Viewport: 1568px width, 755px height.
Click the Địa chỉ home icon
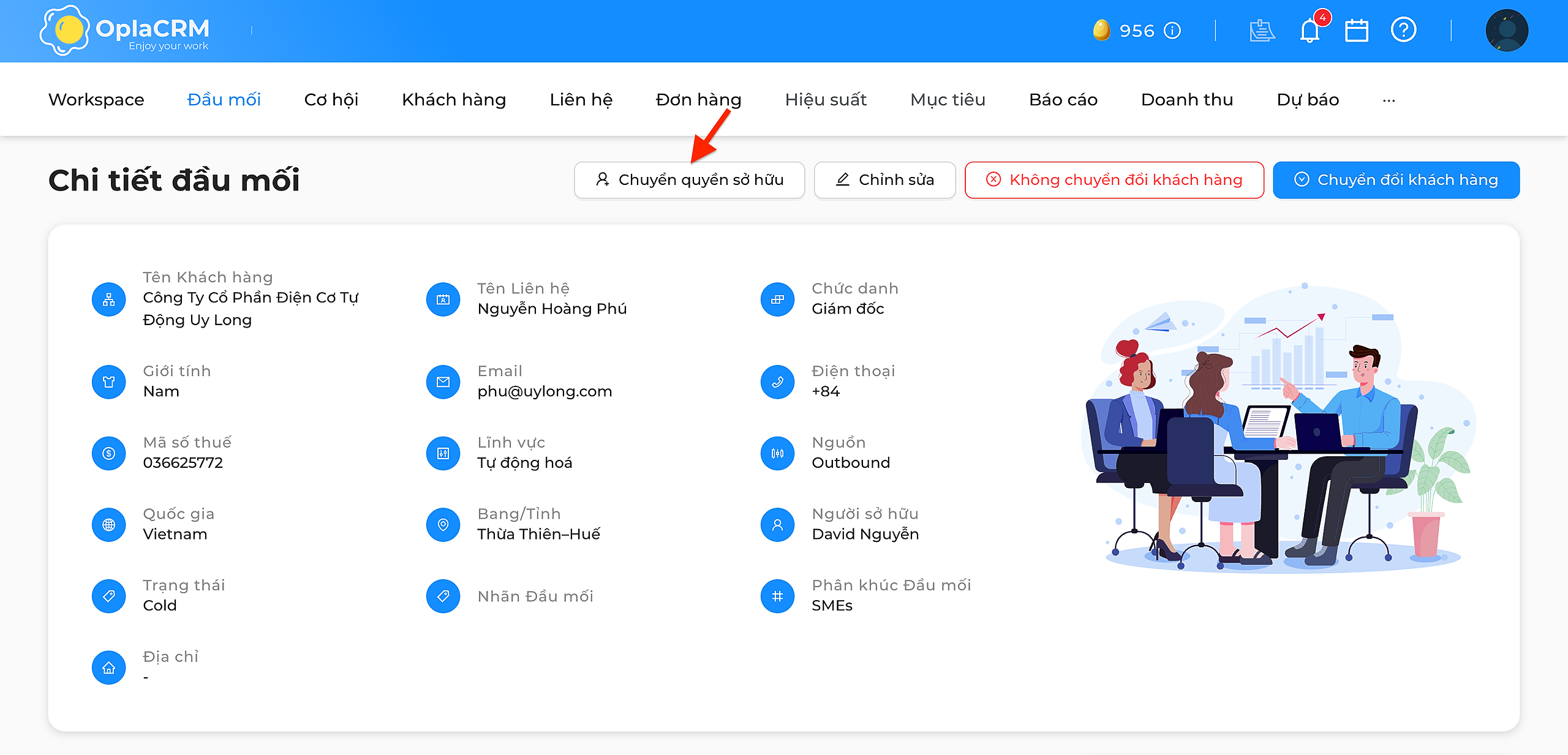tap(109, 667)
